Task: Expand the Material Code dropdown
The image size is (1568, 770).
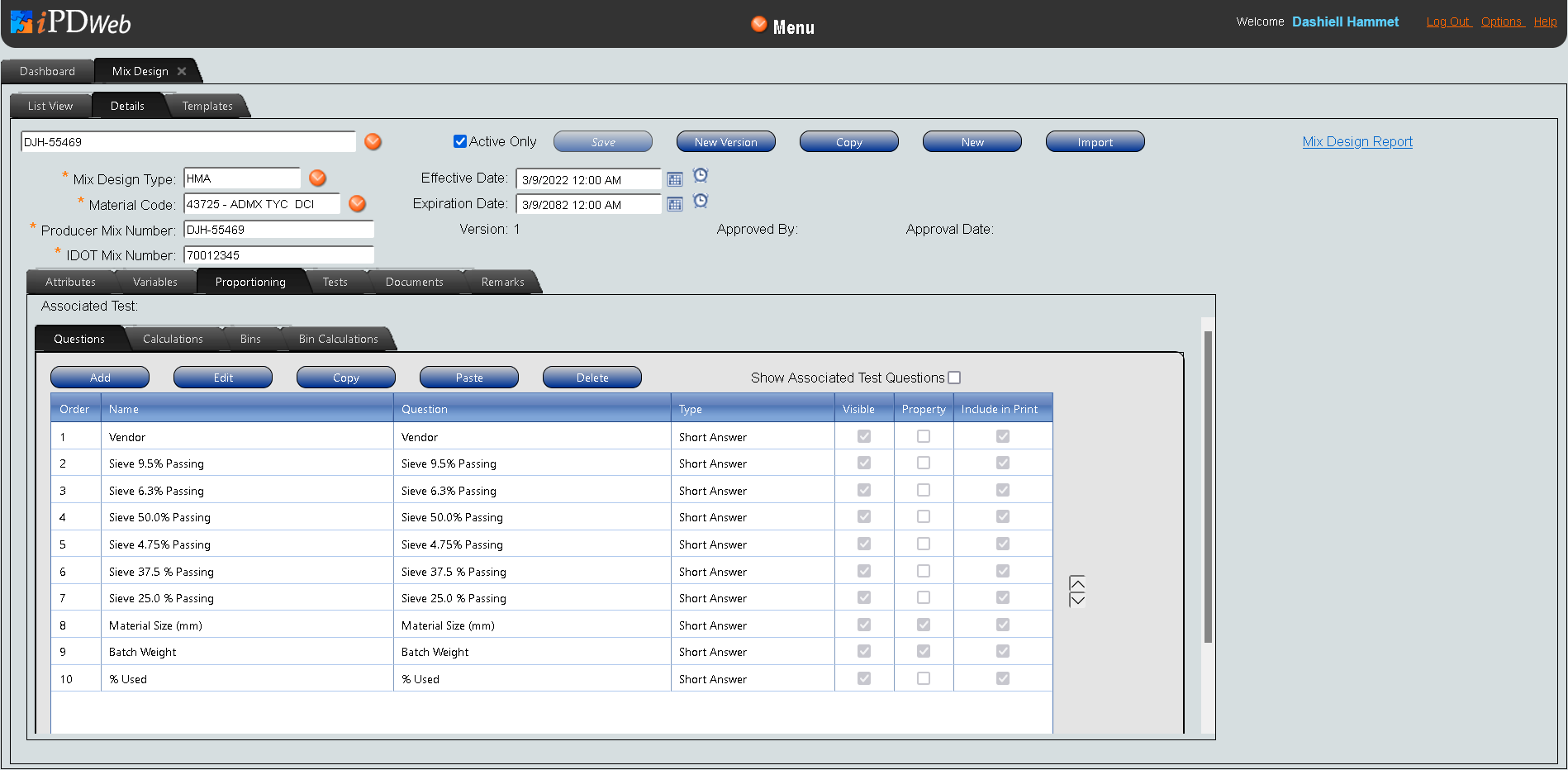Action: coord(357,204)
